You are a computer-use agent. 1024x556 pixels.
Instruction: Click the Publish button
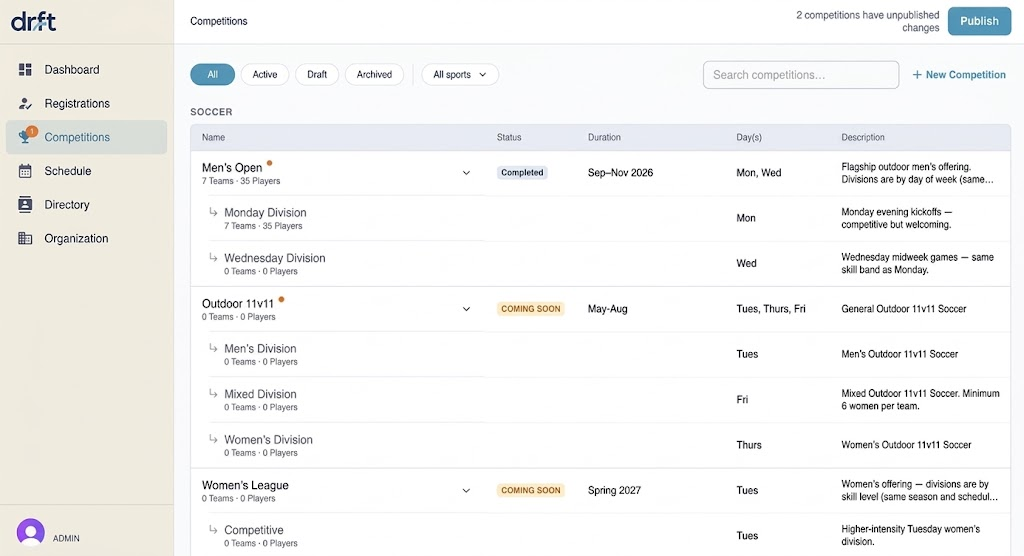pyautogui.click(x=979, y=21)
